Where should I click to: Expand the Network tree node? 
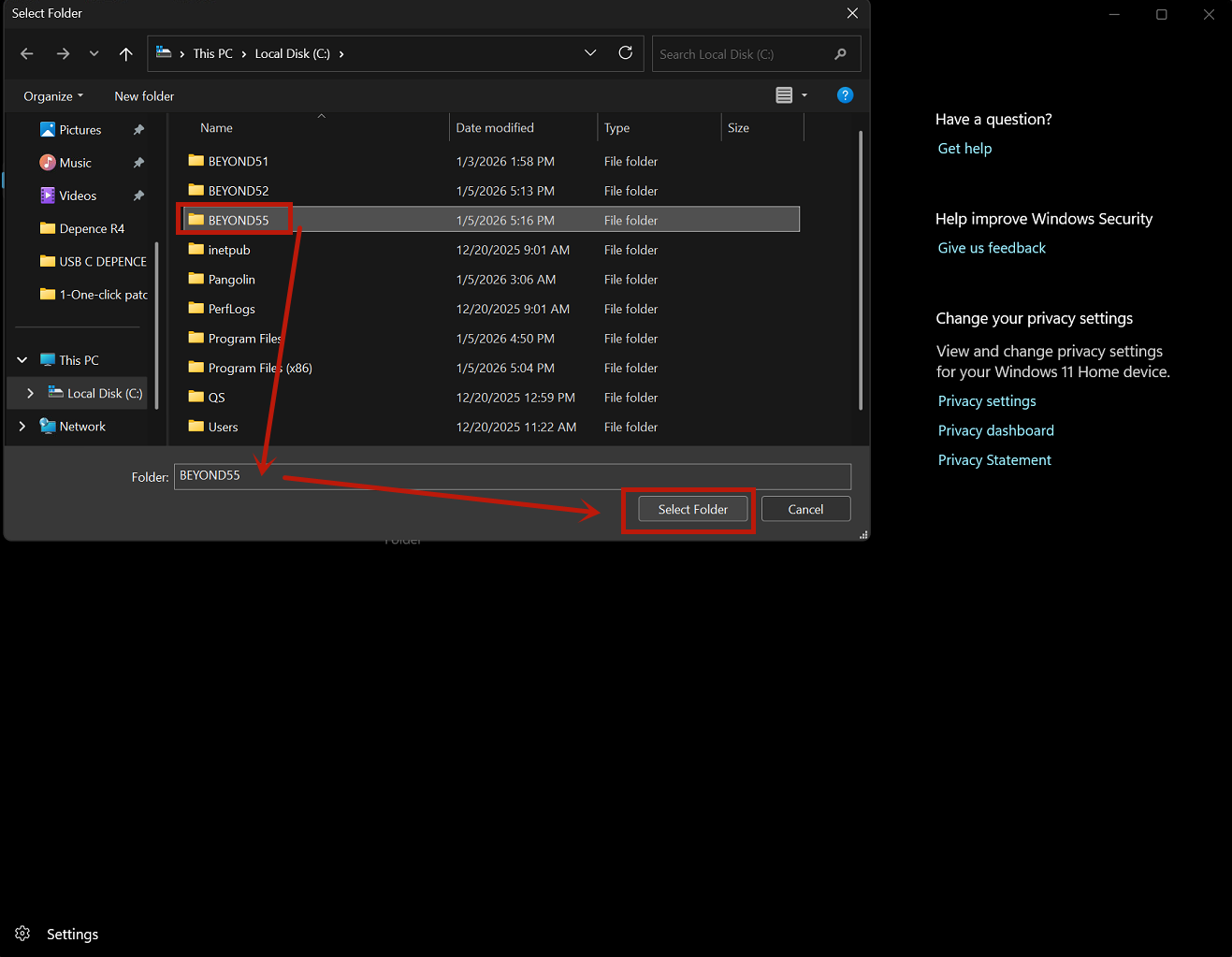(22, 427)
